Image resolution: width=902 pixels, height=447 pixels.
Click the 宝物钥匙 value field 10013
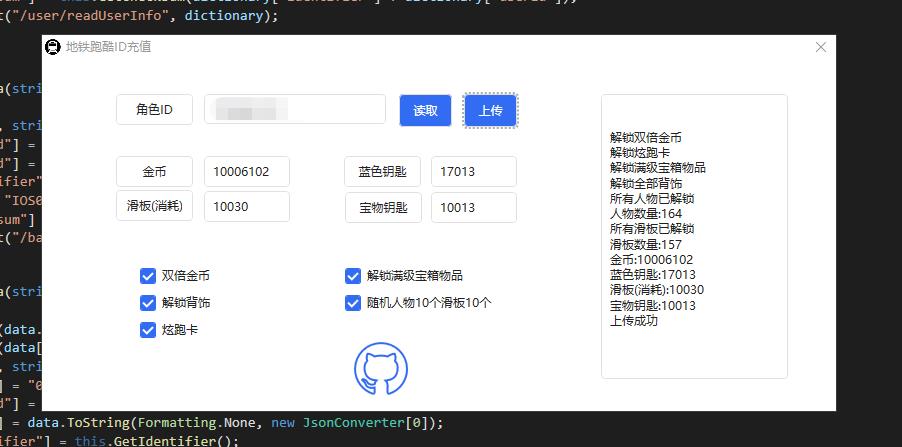(474, 208)
